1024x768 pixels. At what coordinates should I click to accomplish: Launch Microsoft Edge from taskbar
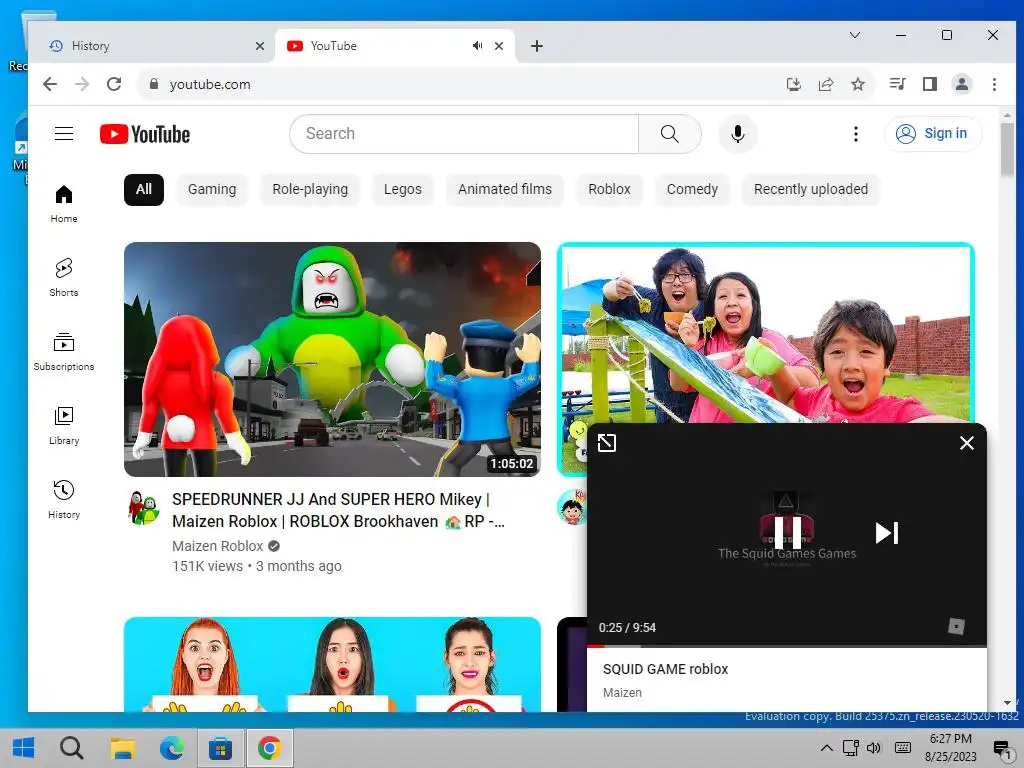(x=172, y=748)
